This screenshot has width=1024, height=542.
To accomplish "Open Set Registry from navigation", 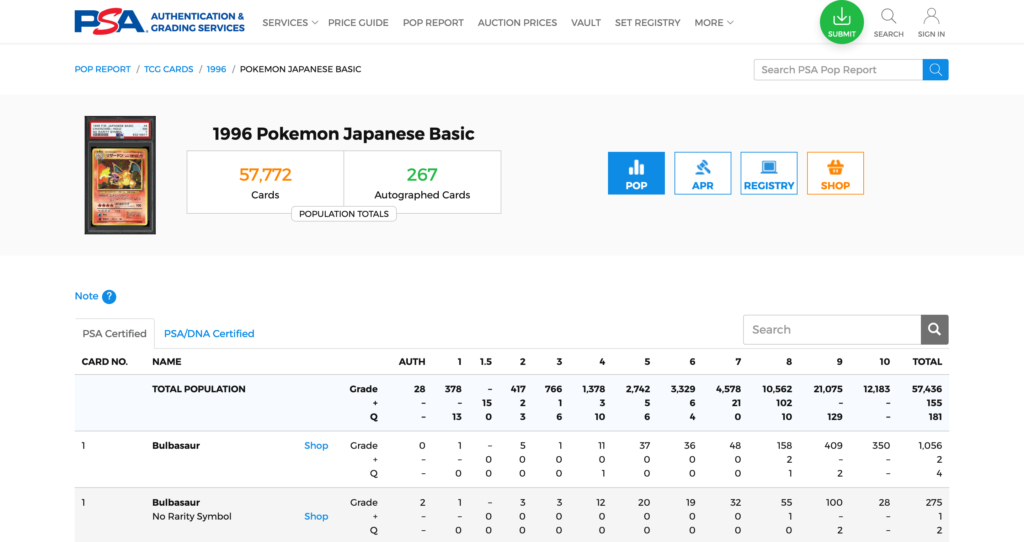I will (647, 23).
